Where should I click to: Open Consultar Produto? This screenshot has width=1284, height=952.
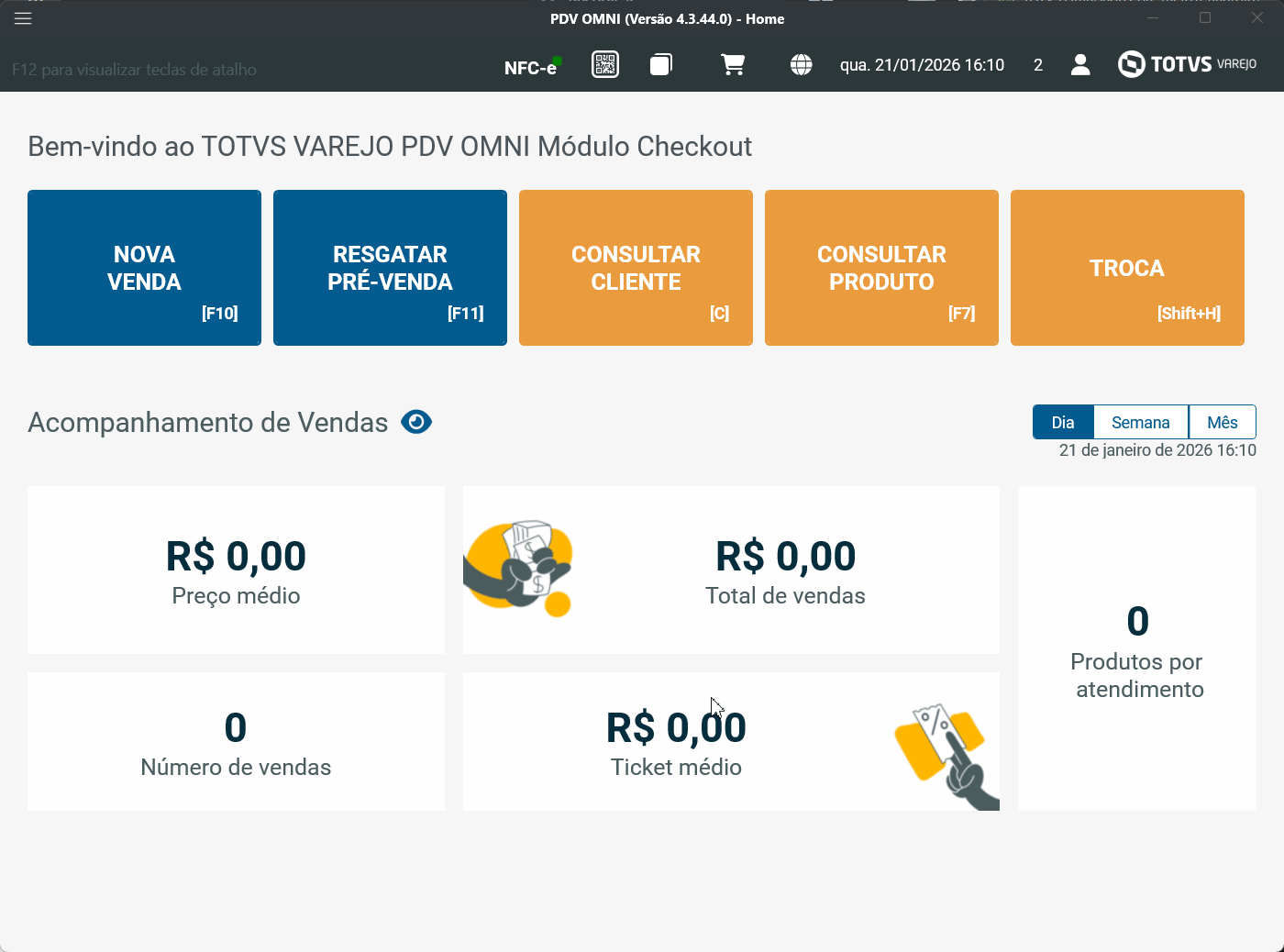tap(881, 268)
